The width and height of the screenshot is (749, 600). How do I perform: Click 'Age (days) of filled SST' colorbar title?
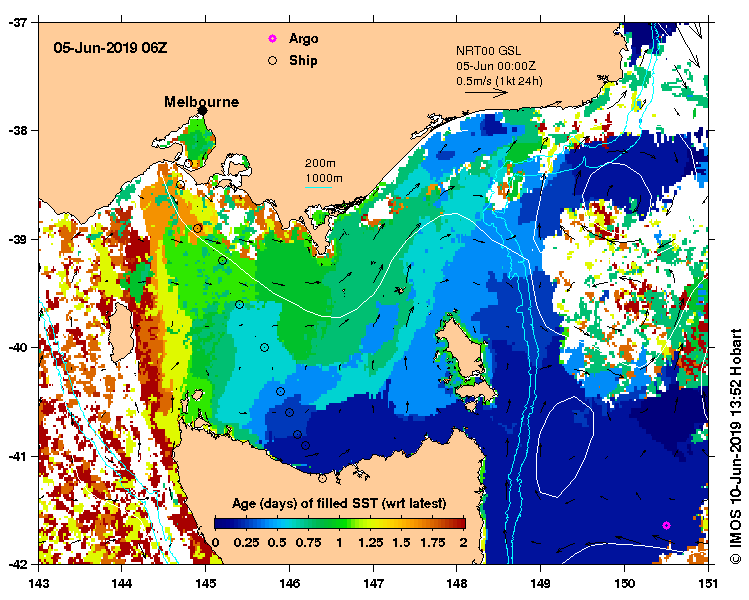(x=339, y=503)
